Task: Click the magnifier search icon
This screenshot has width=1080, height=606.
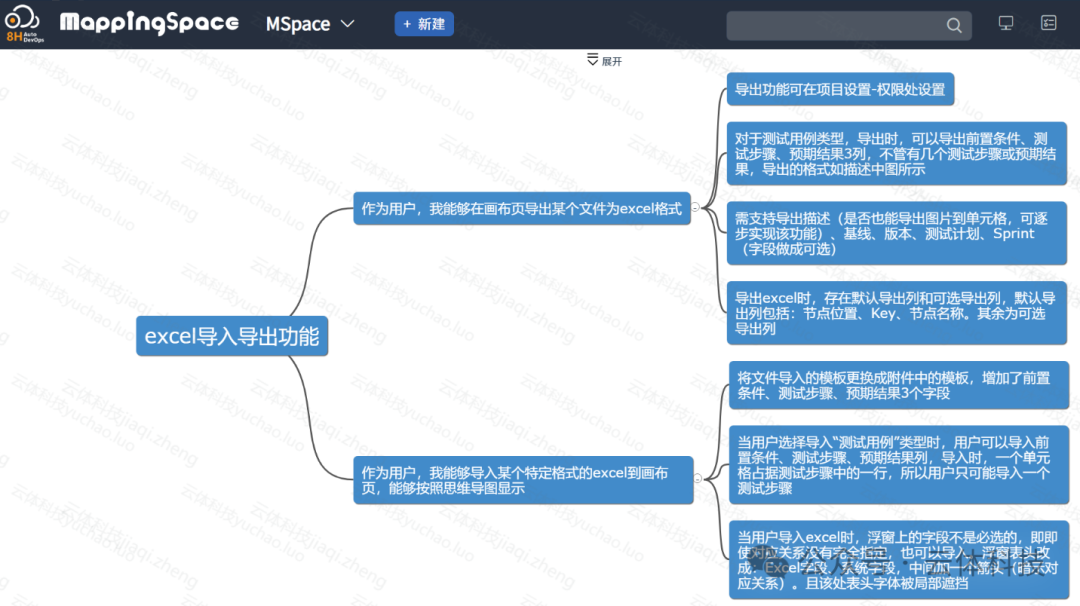Action: click(954, 25)
